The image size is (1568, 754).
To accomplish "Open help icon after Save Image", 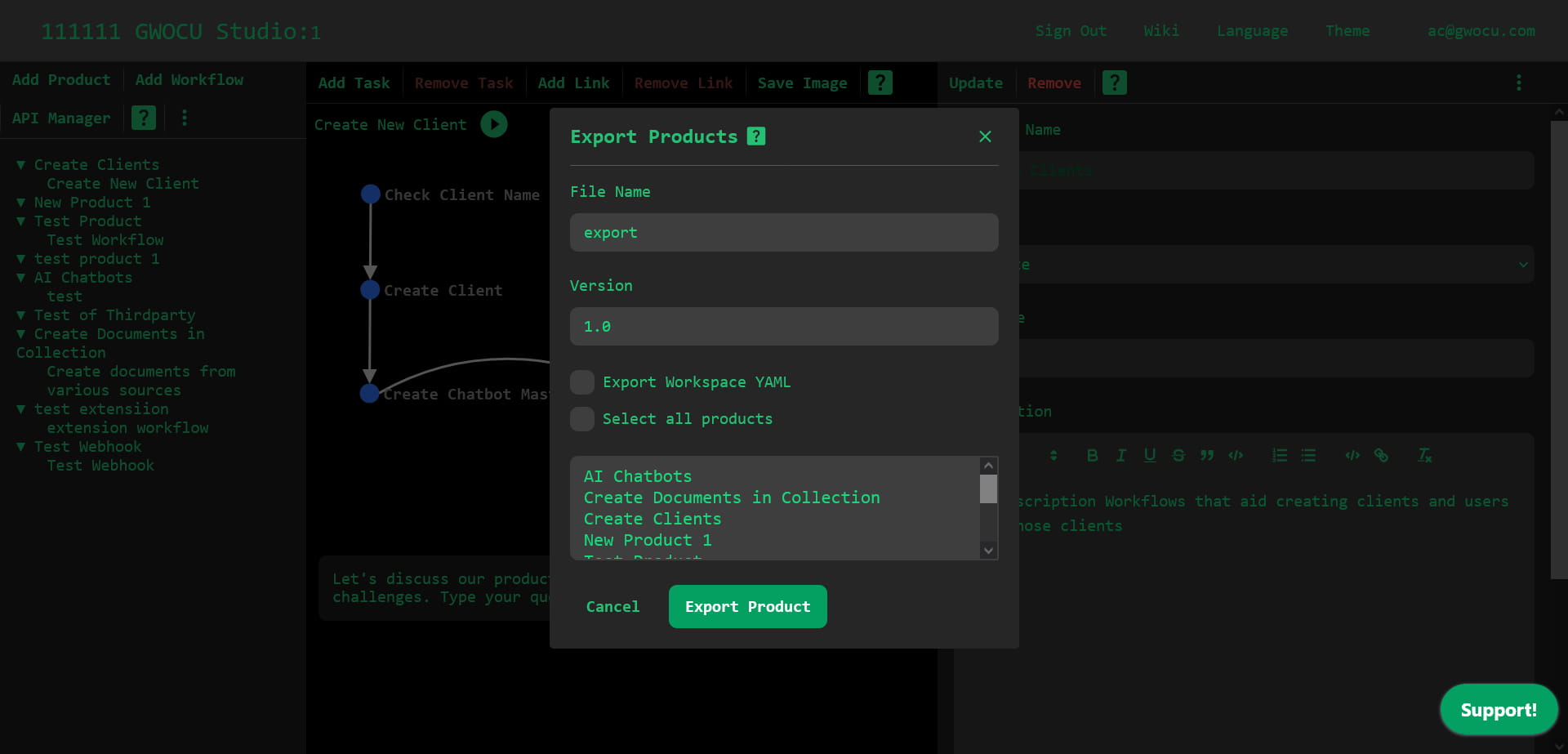I will click(x=880, y=83).
